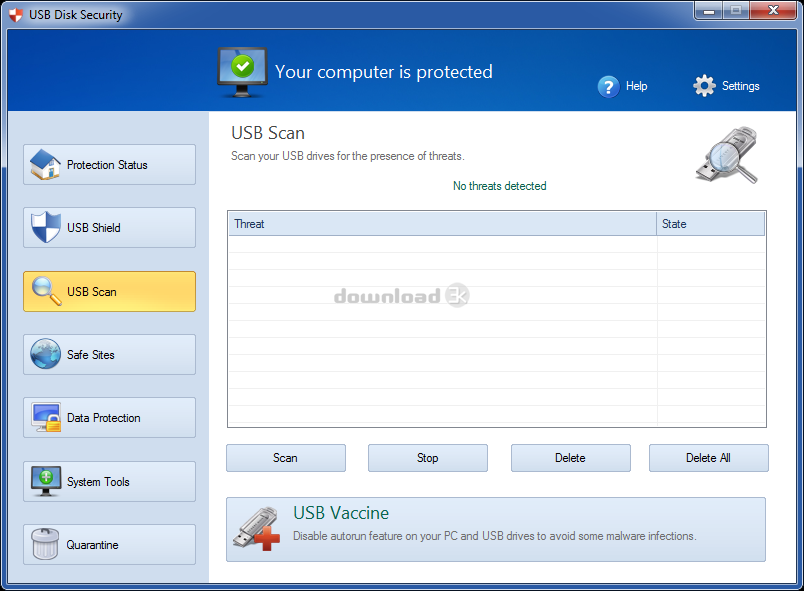Sort by the Threat column header
Image resolution: width=804 pixels, height=591 pixels.
[443, 224]
